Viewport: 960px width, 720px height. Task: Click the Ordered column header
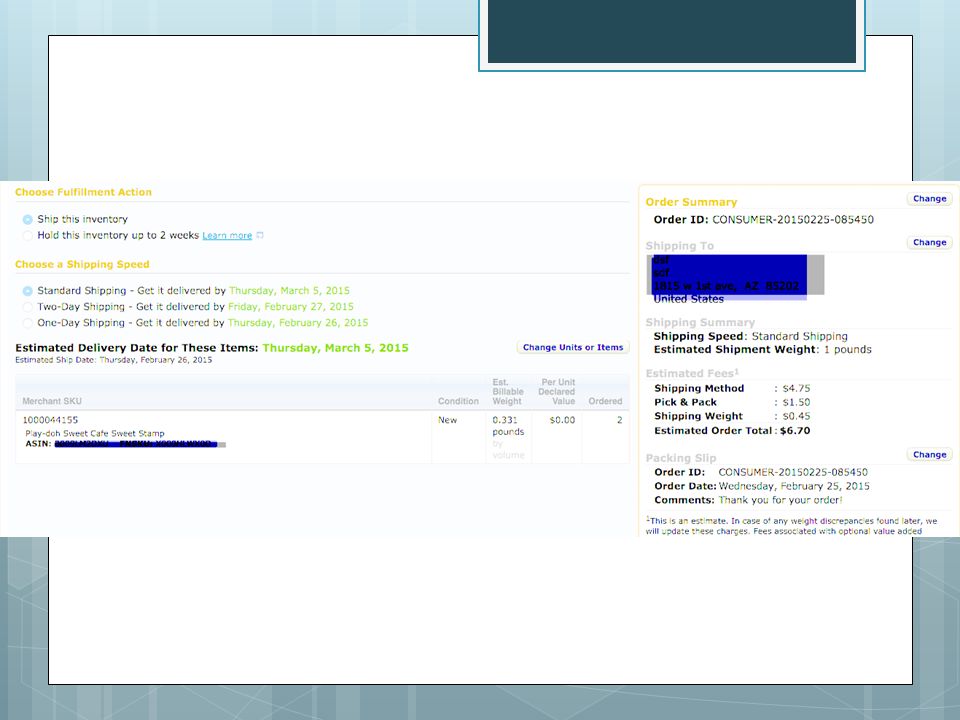pyautogui.click(x=606, y=401)
